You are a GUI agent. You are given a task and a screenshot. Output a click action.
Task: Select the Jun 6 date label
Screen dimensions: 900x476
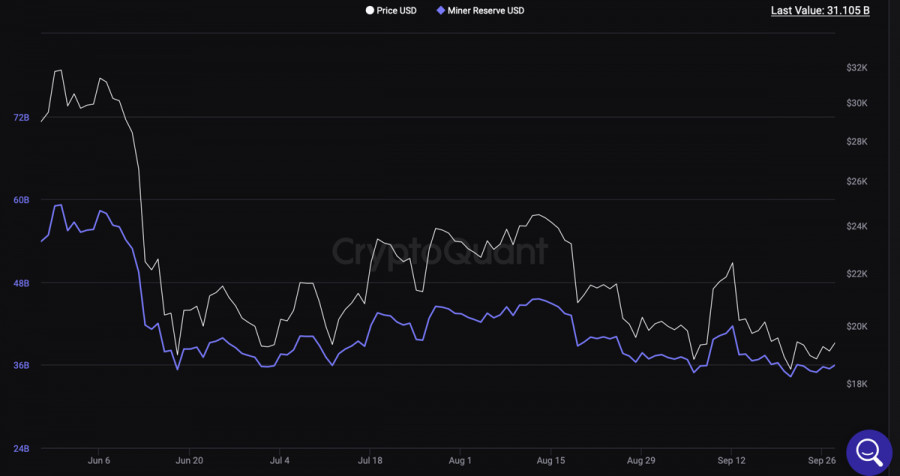click(100, 461)
